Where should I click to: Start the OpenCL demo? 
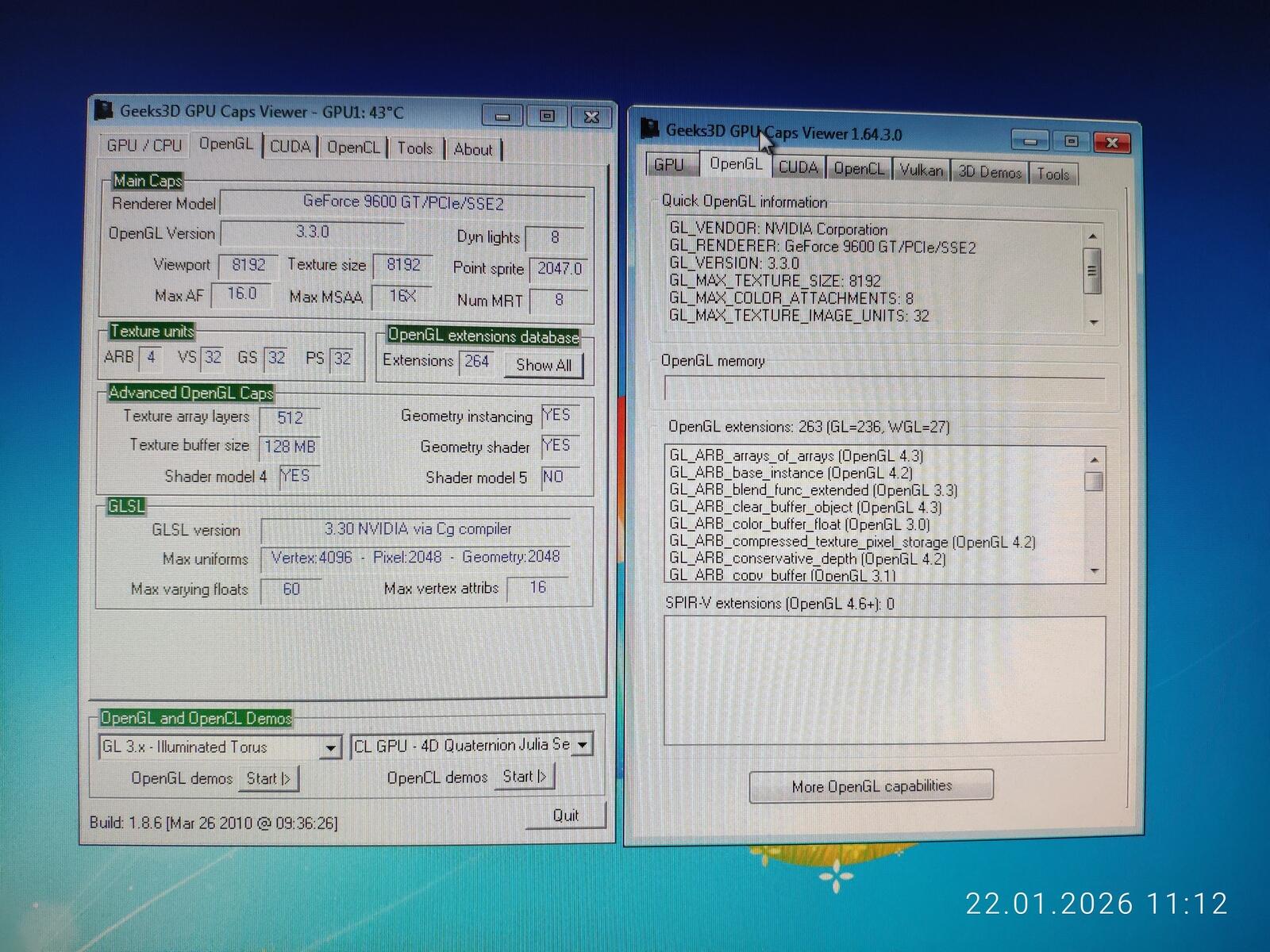pyautogui.click(x=525, y=777)
